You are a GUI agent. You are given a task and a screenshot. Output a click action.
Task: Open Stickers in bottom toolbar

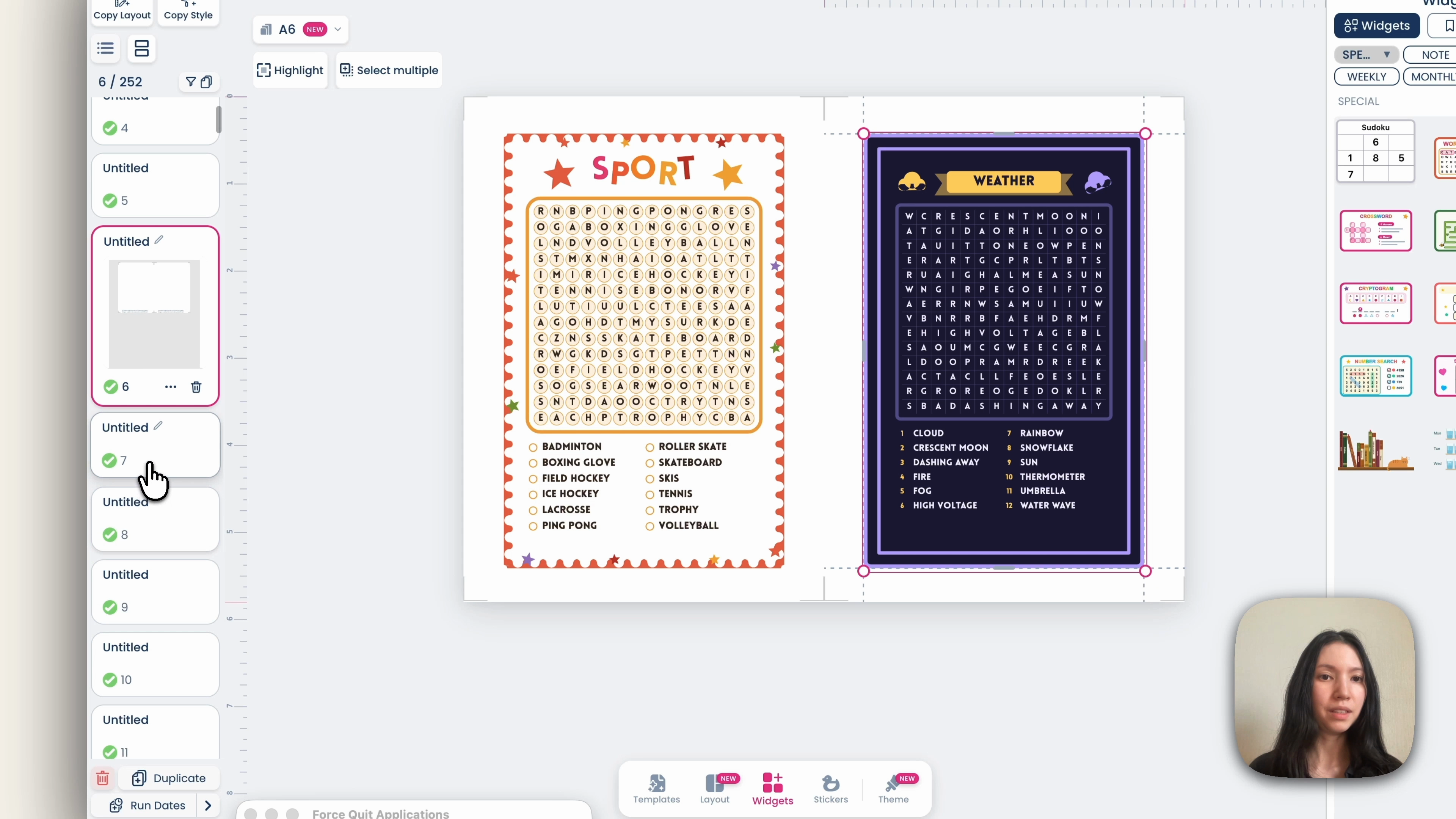point(831,789)
